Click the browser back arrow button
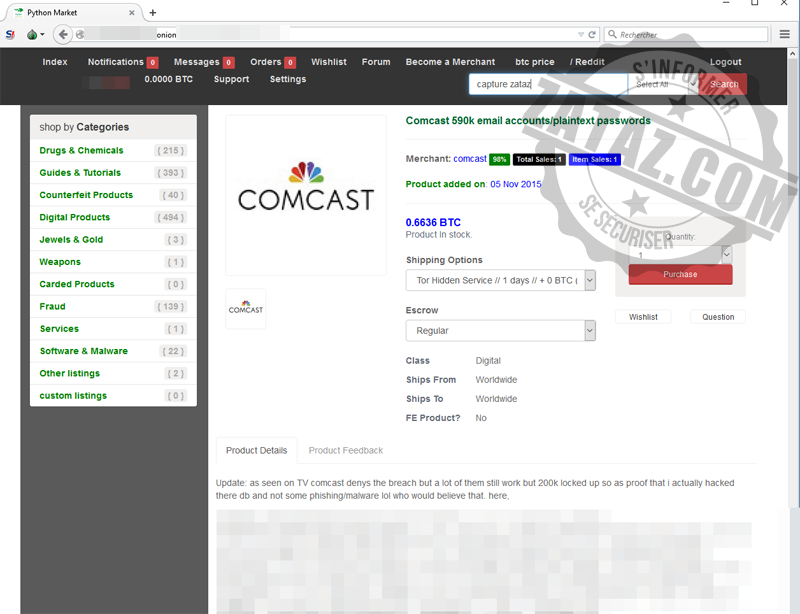 63,34
